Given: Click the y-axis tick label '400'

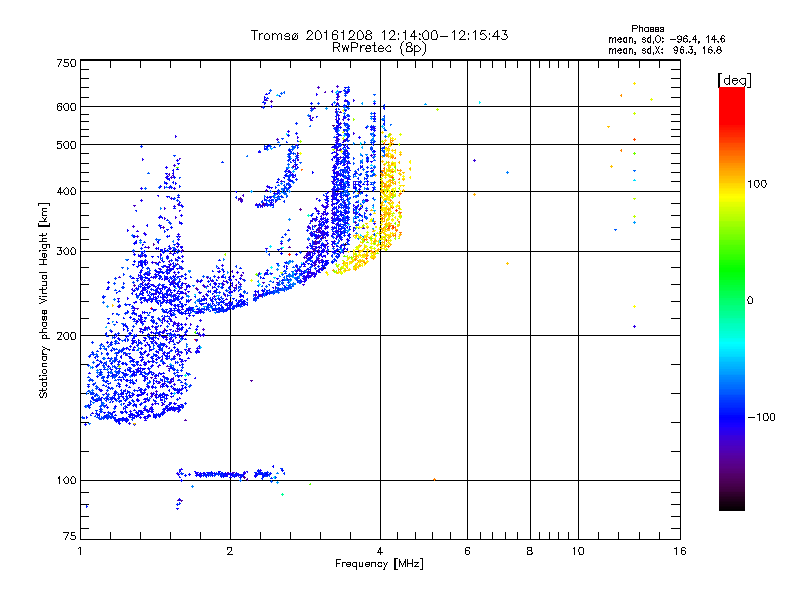Looking at the screenshot, I should [66, 191].
